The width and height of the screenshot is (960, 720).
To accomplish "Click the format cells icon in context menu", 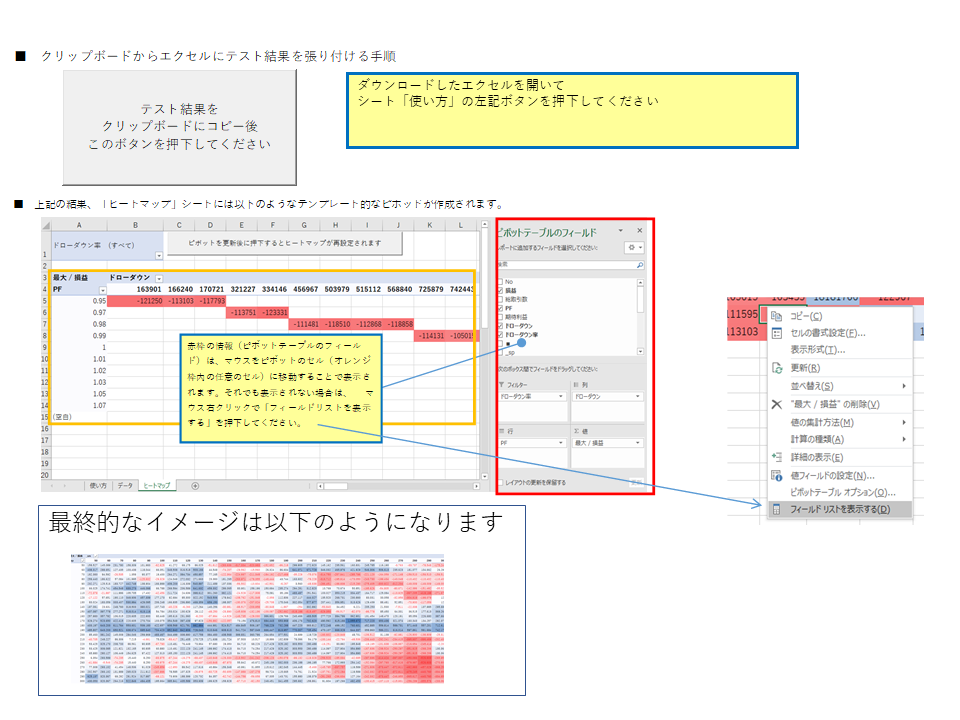I will (776, 333).
